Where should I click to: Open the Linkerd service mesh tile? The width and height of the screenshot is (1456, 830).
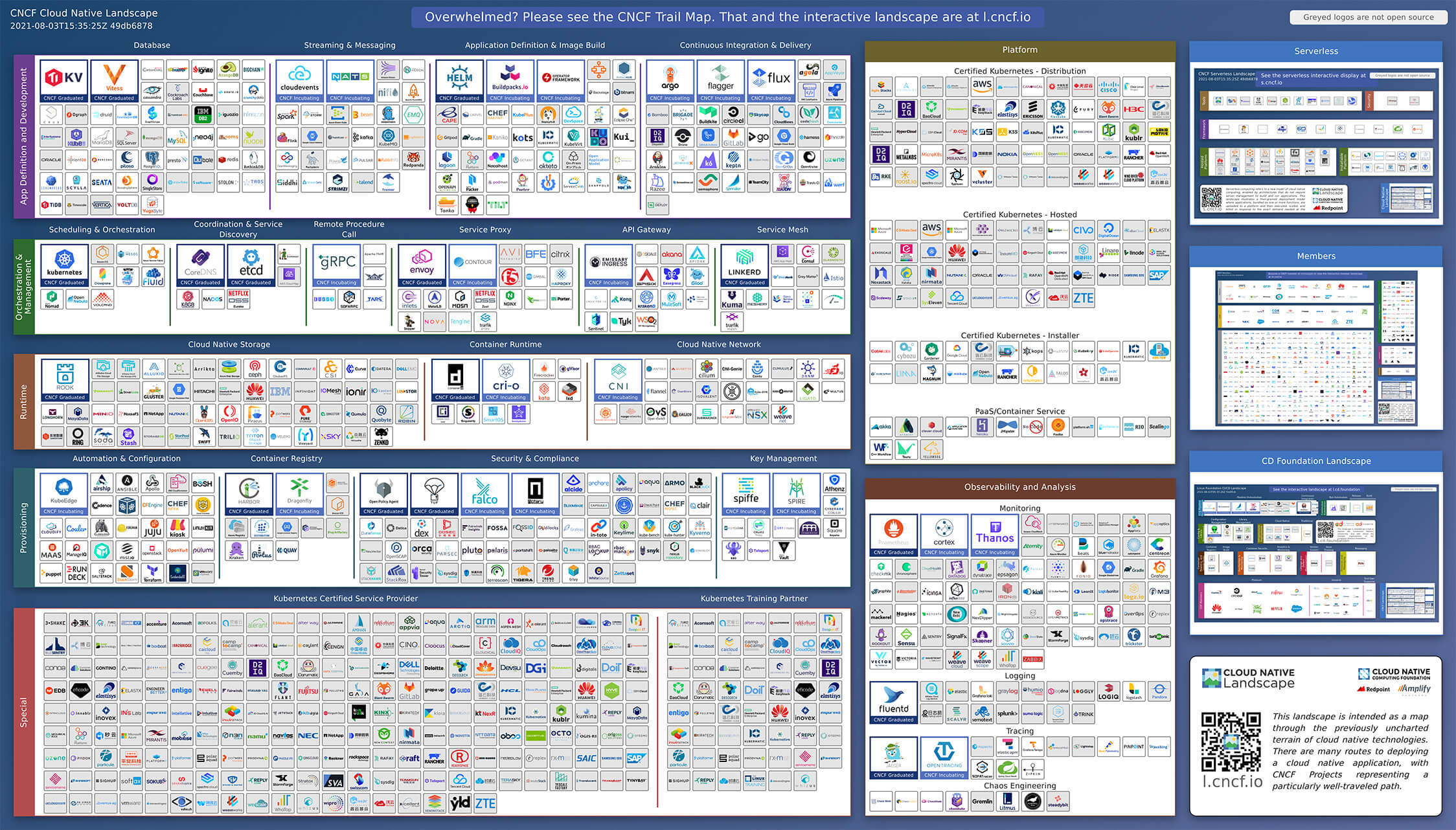tap(744, 264)
